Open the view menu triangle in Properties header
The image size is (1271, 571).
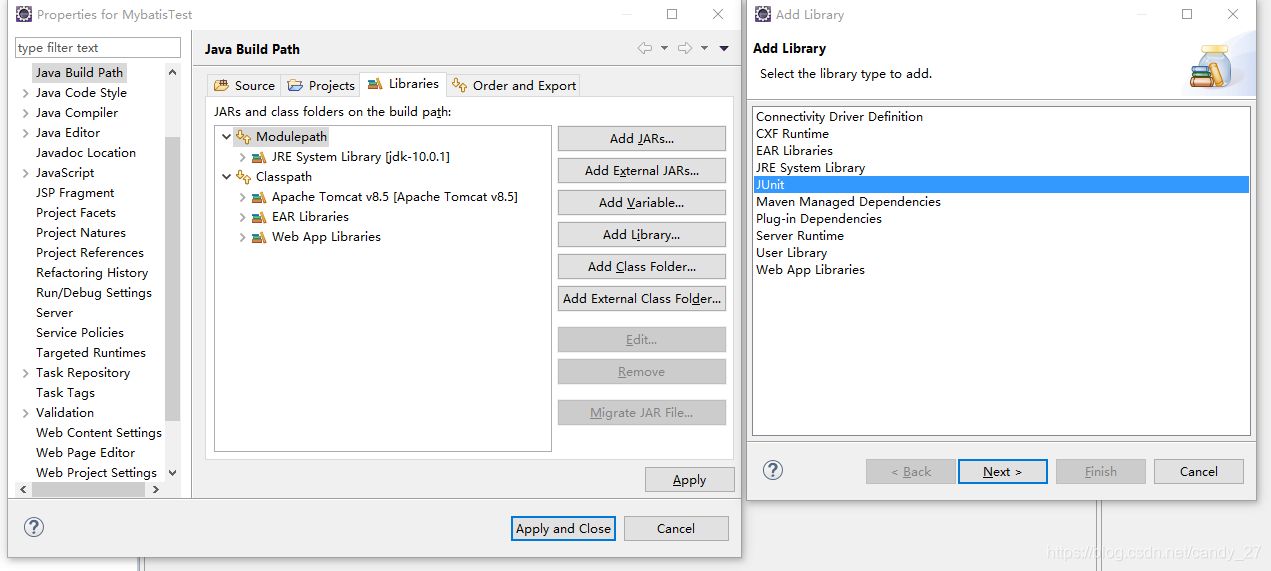pos(724,48)
